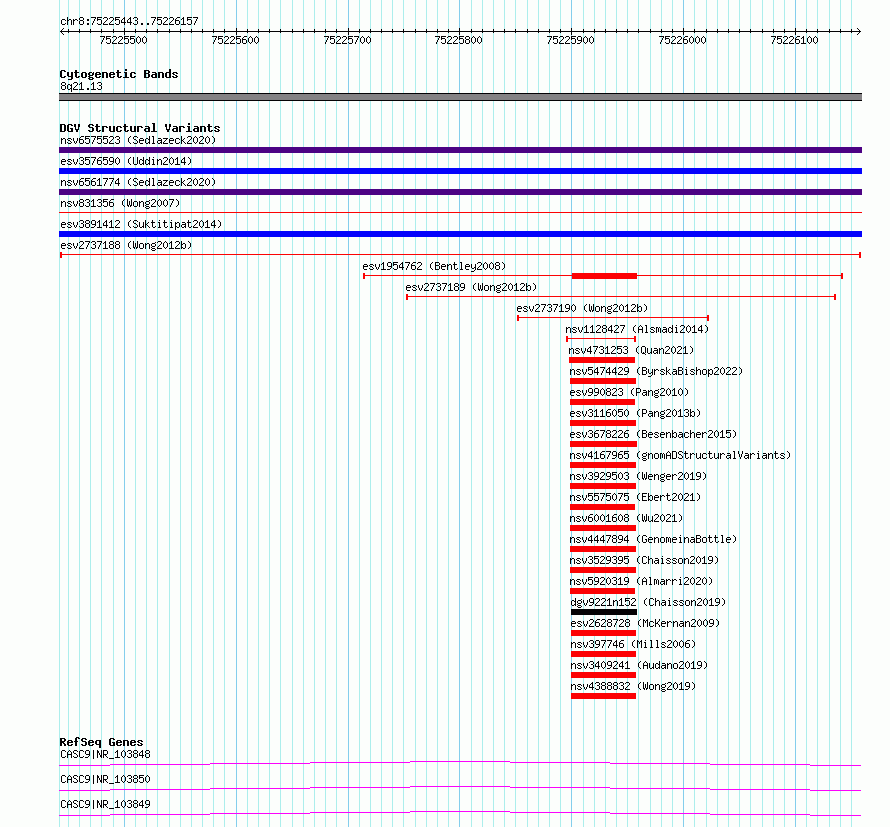Select the esv3116050 (Pang2013b) label
The image size is (890, 827).
click(x=635, y=413)
